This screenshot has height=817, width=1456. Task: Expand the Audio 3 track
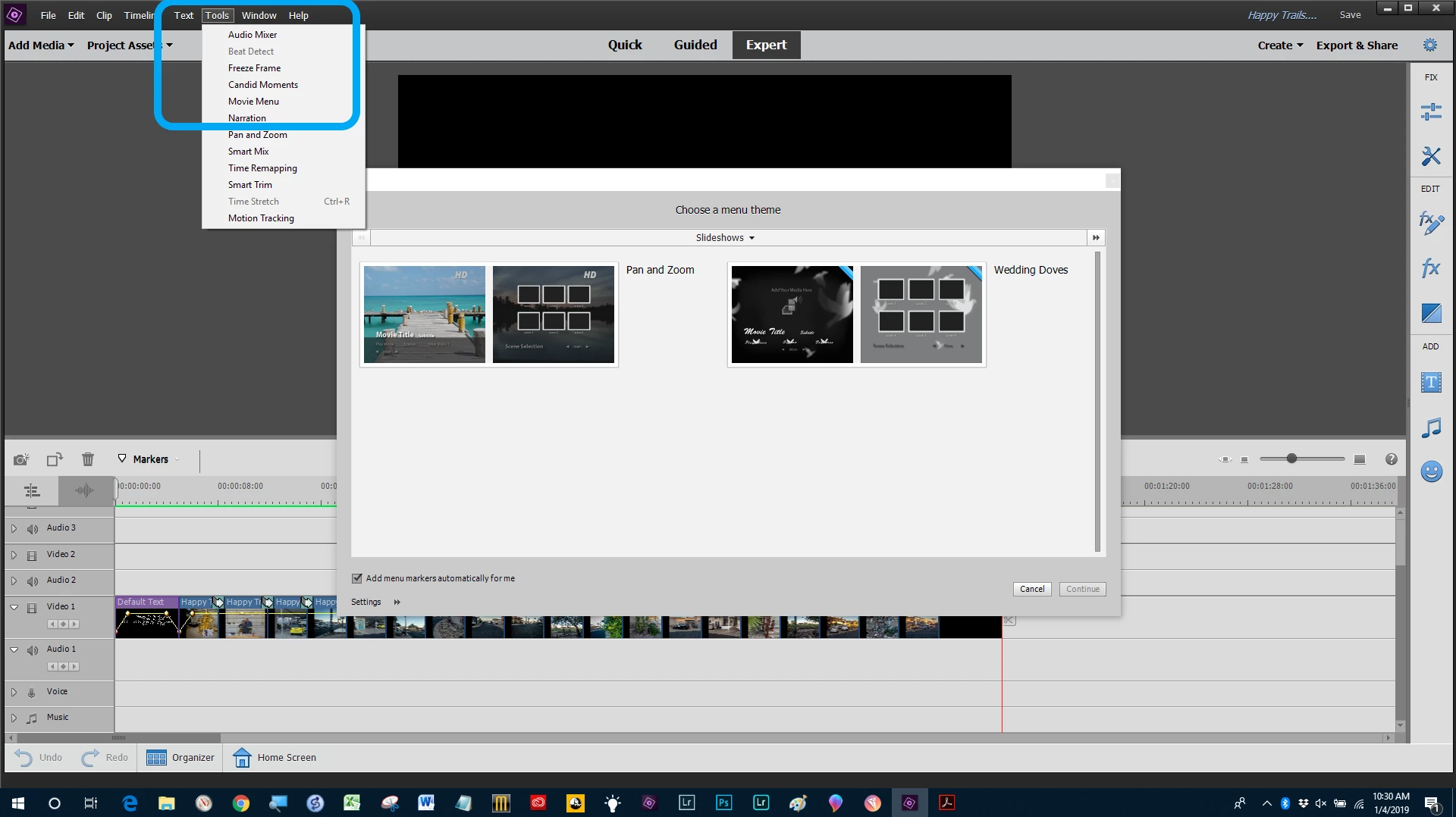(x=14, y=528)
